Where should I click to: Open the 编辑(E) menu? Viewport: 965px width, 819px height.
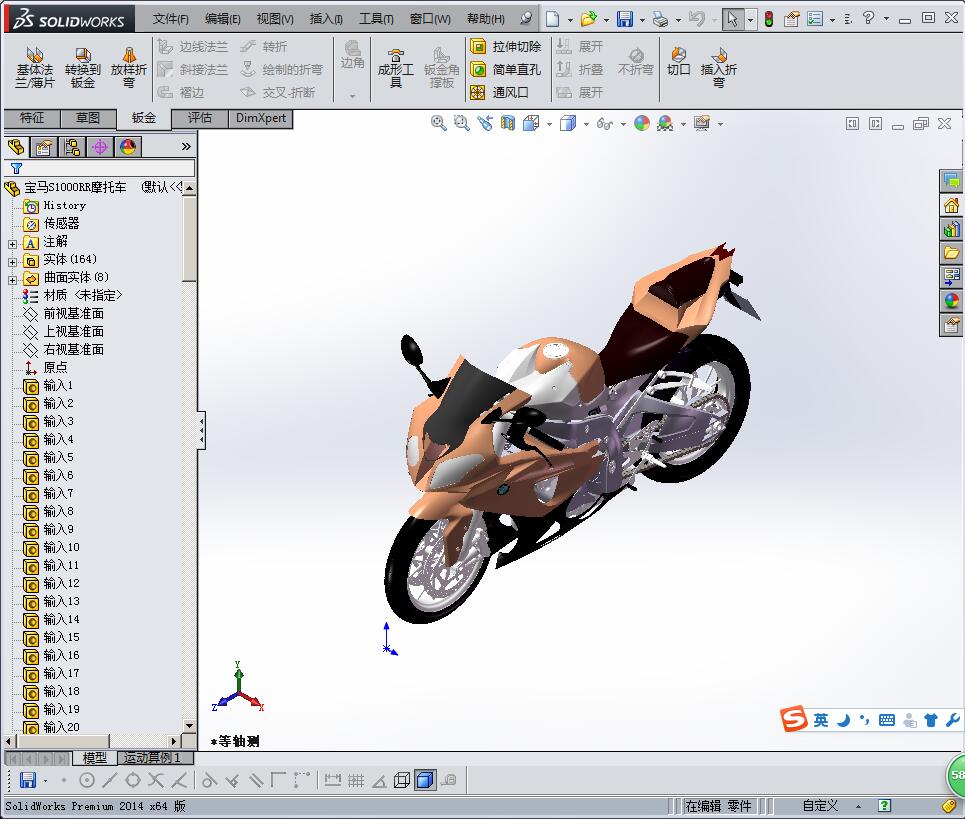[x=223, y=19]
